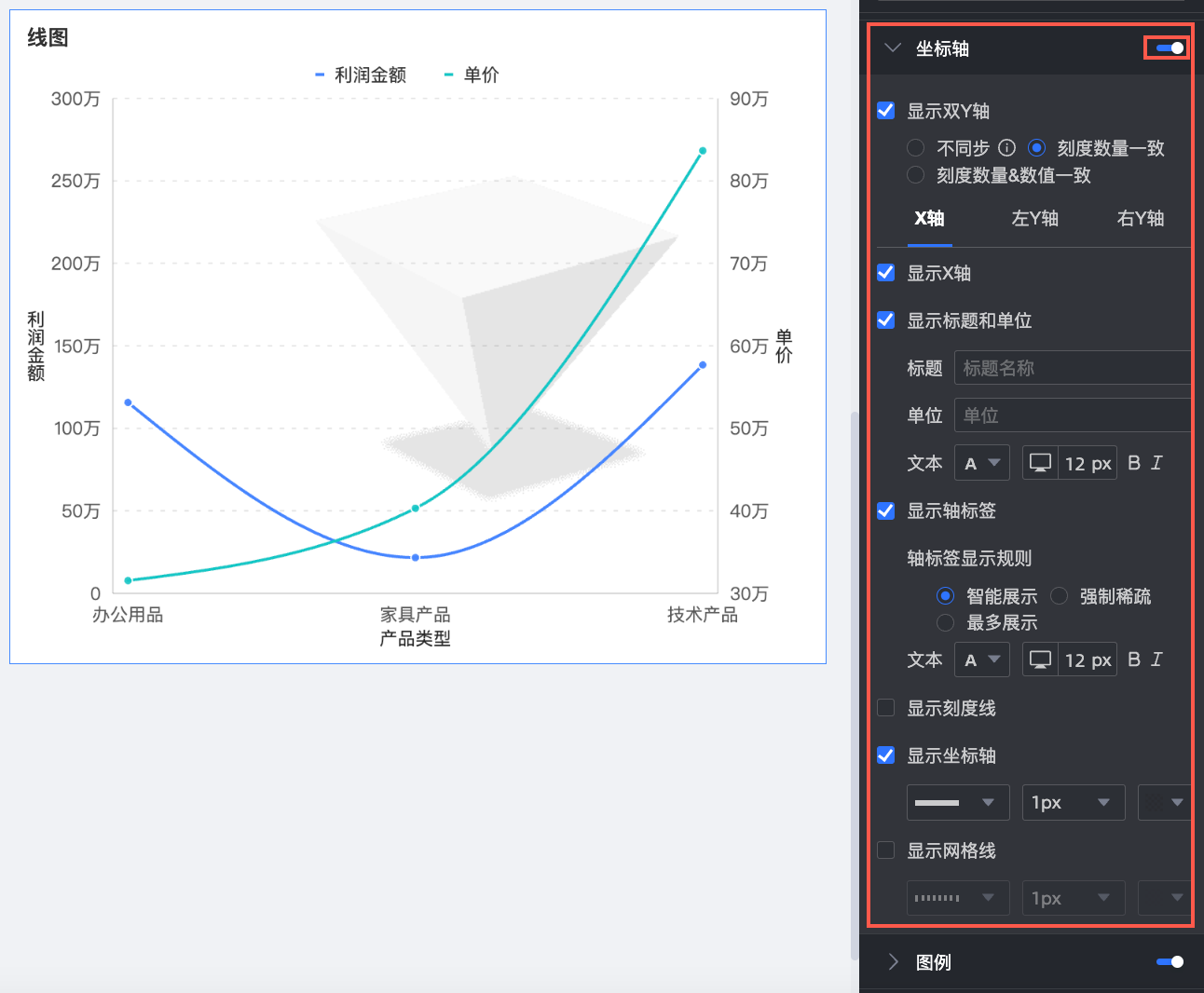This screenshot has width=1204, height=993.
Task: Toggle italic I for title text
Action: pos(1156,462)
